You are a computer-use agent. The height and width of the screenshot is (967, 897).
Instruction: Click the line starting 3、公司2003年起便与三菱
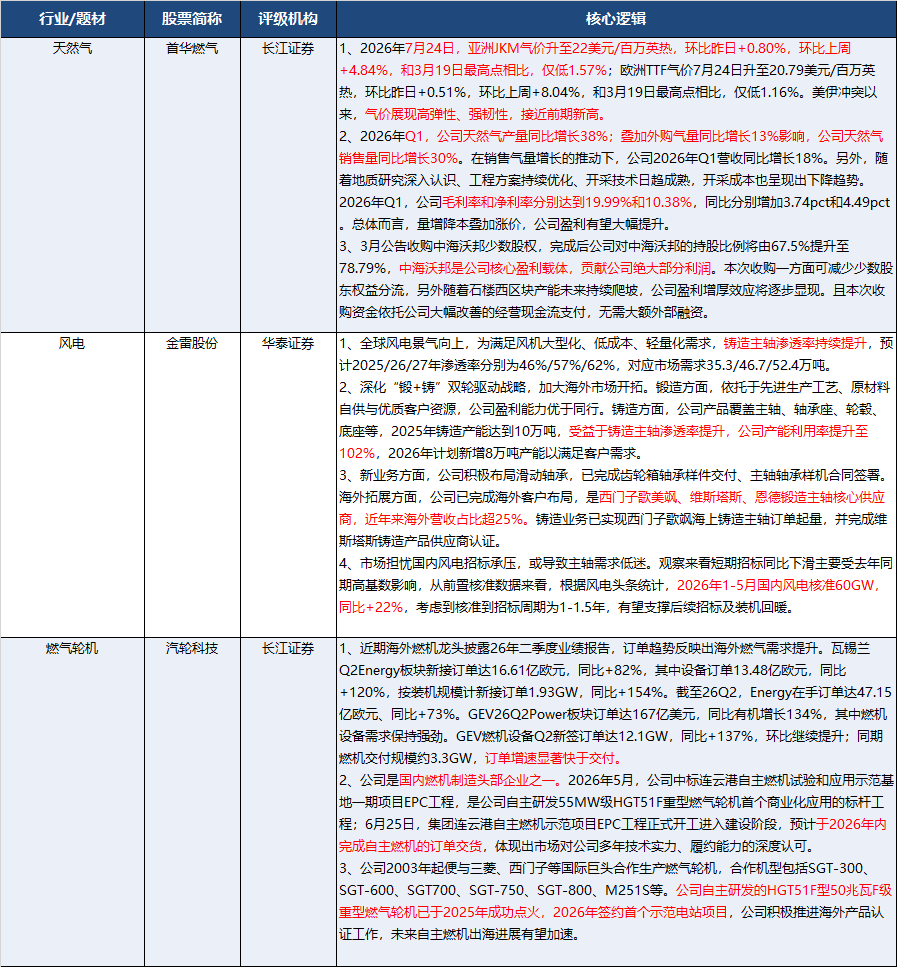[605, 868]
